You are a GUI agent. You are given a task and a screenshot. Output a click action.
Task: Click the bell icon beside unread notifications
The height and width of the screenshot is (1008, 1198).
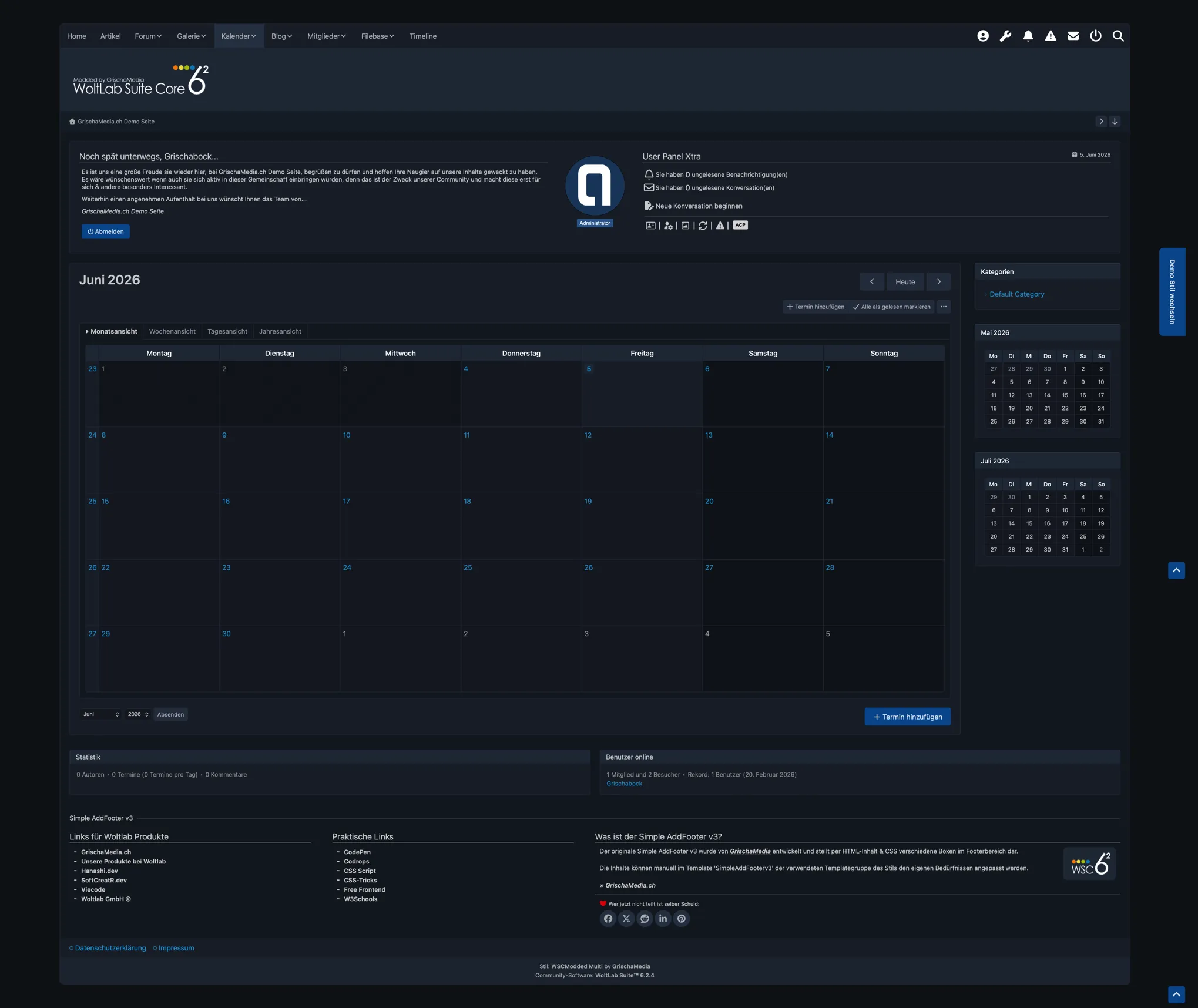tap(649, 174)
